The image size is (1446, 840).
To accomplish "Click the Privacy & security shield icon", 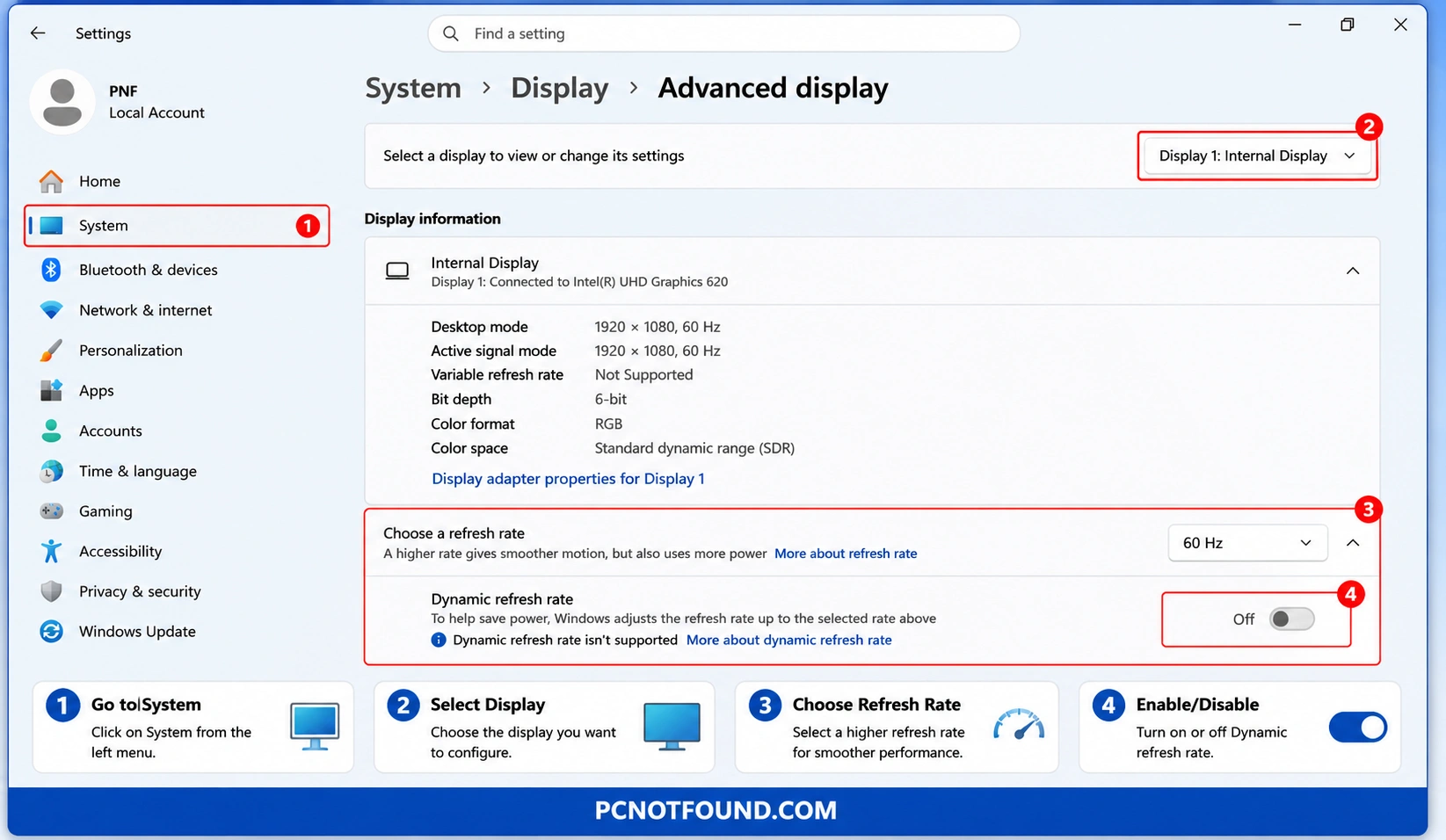I will 51,591.
